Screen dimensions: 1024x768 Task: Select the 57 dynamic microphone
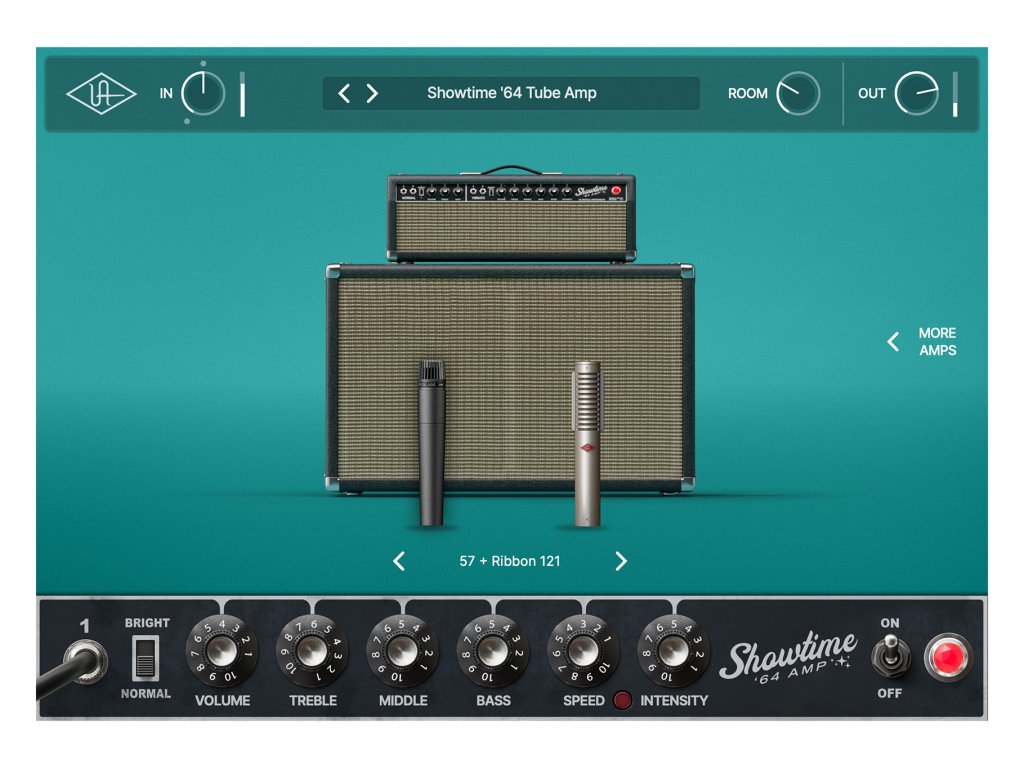click(432, 443)
